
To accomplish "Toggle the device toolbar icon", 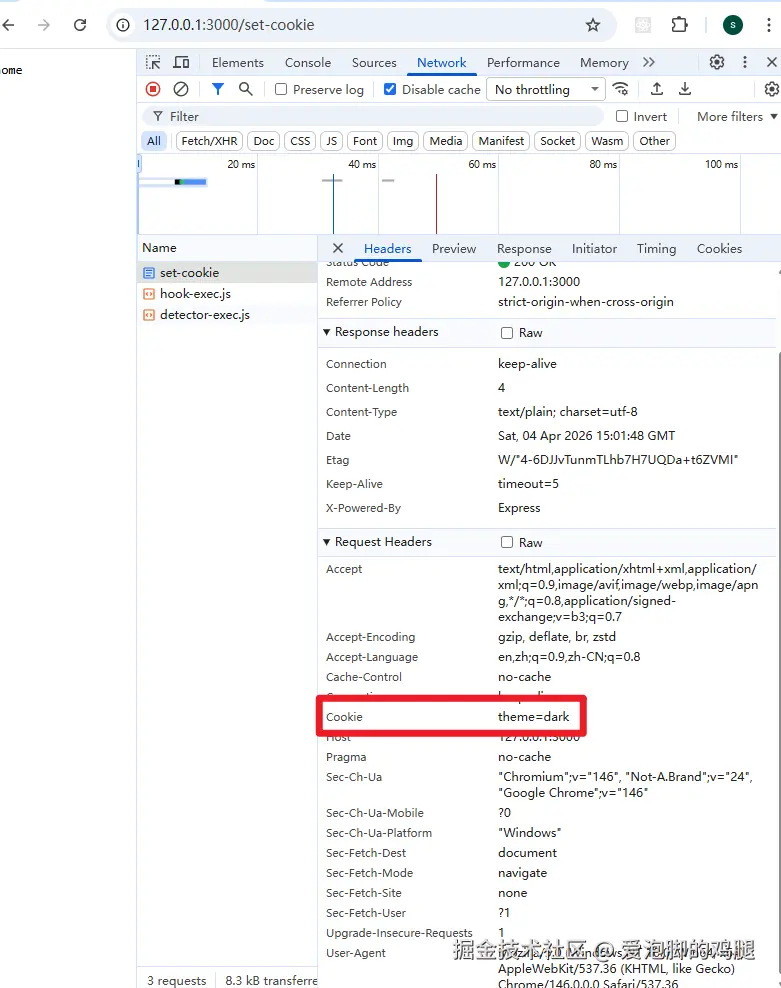I will coord(182,62).
